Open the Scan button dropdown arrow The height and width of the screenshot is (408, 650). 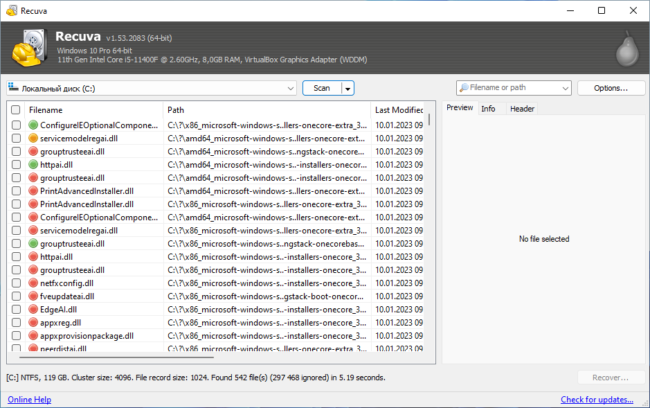point(348,88)
